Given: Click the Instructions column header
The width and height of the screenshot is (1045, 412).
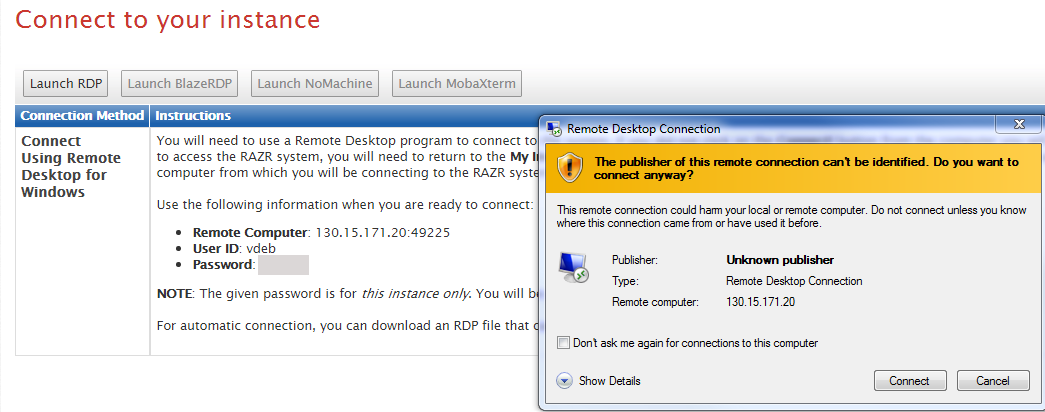Looking at the screenshot, I should 193,115.
